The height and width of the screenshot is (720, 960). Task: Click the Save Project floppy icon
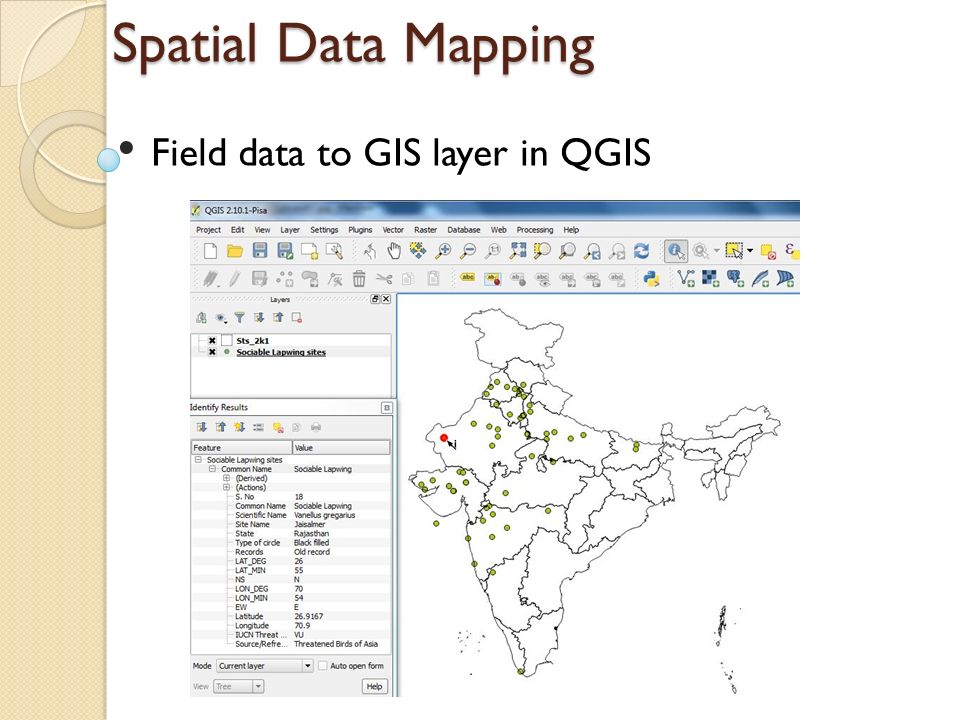[260, 250]
